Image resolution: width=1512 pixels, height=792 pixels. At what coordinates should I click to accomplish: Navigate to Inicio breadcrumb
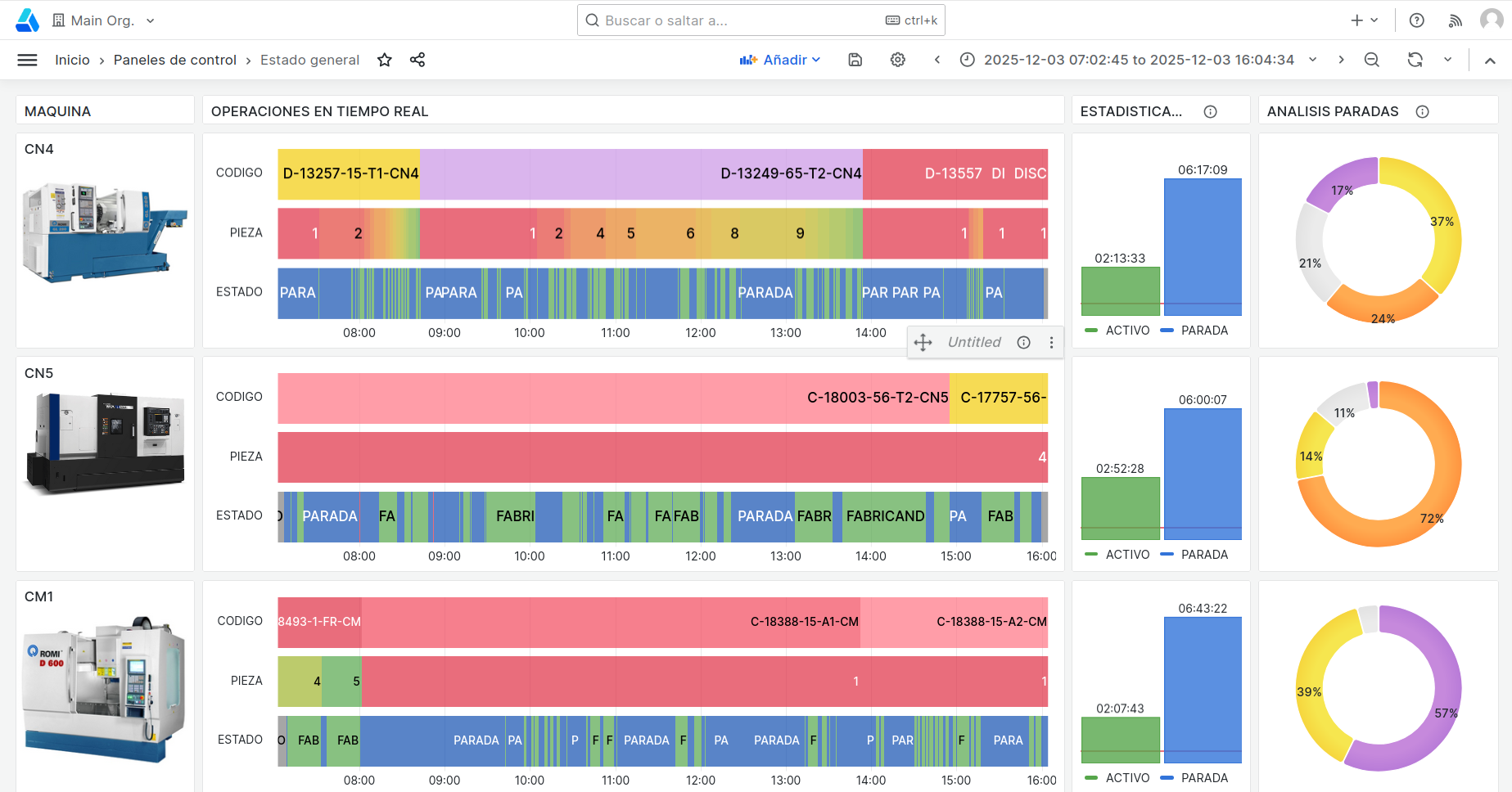[x=72, y=60]
